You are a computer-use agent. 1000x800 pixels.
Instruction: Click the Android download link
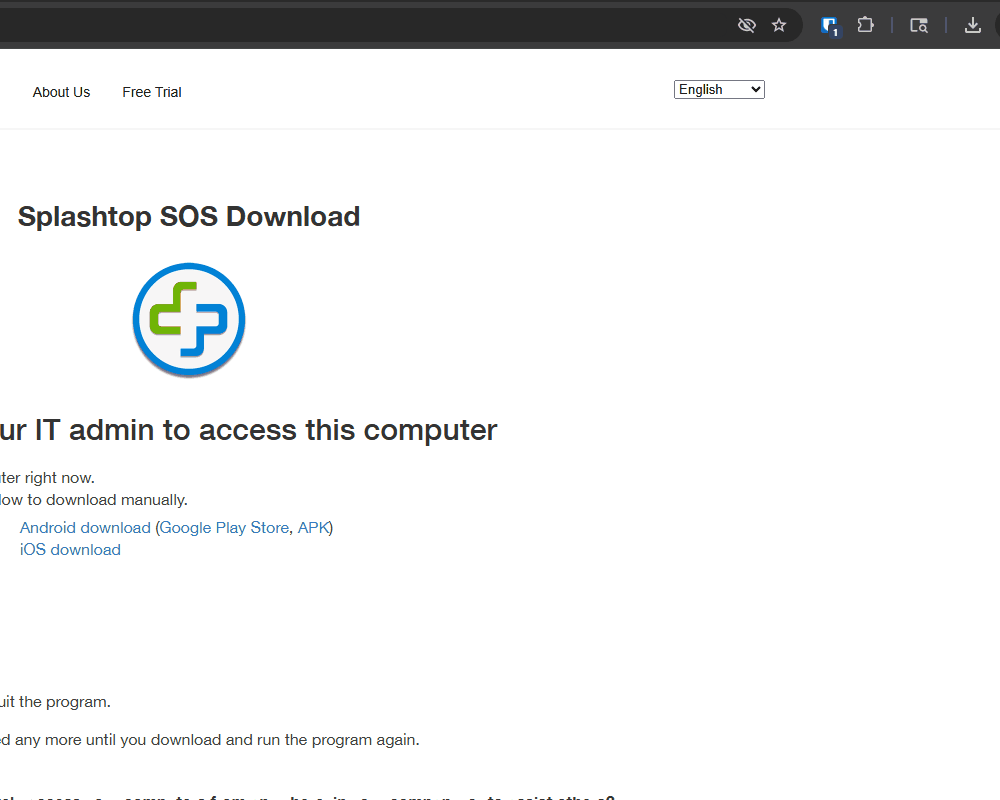[x=85, y=527]
